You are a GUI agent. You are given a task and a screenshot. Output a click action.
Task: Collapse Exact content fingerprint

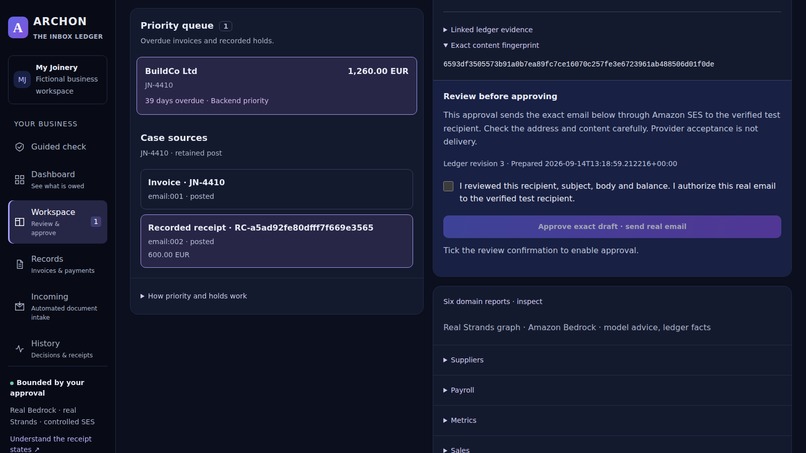point(491,45)
